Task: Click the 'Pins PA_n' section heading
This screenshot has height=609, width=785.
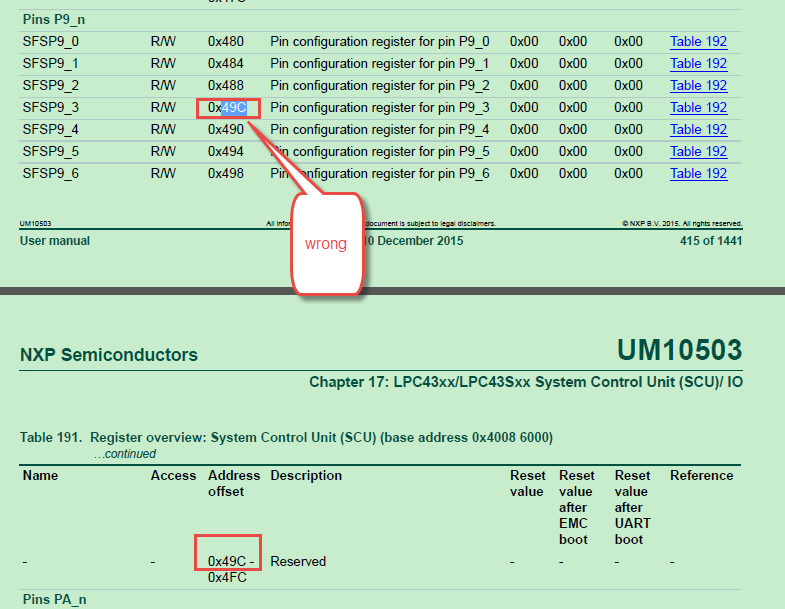Action: point(55,599)
